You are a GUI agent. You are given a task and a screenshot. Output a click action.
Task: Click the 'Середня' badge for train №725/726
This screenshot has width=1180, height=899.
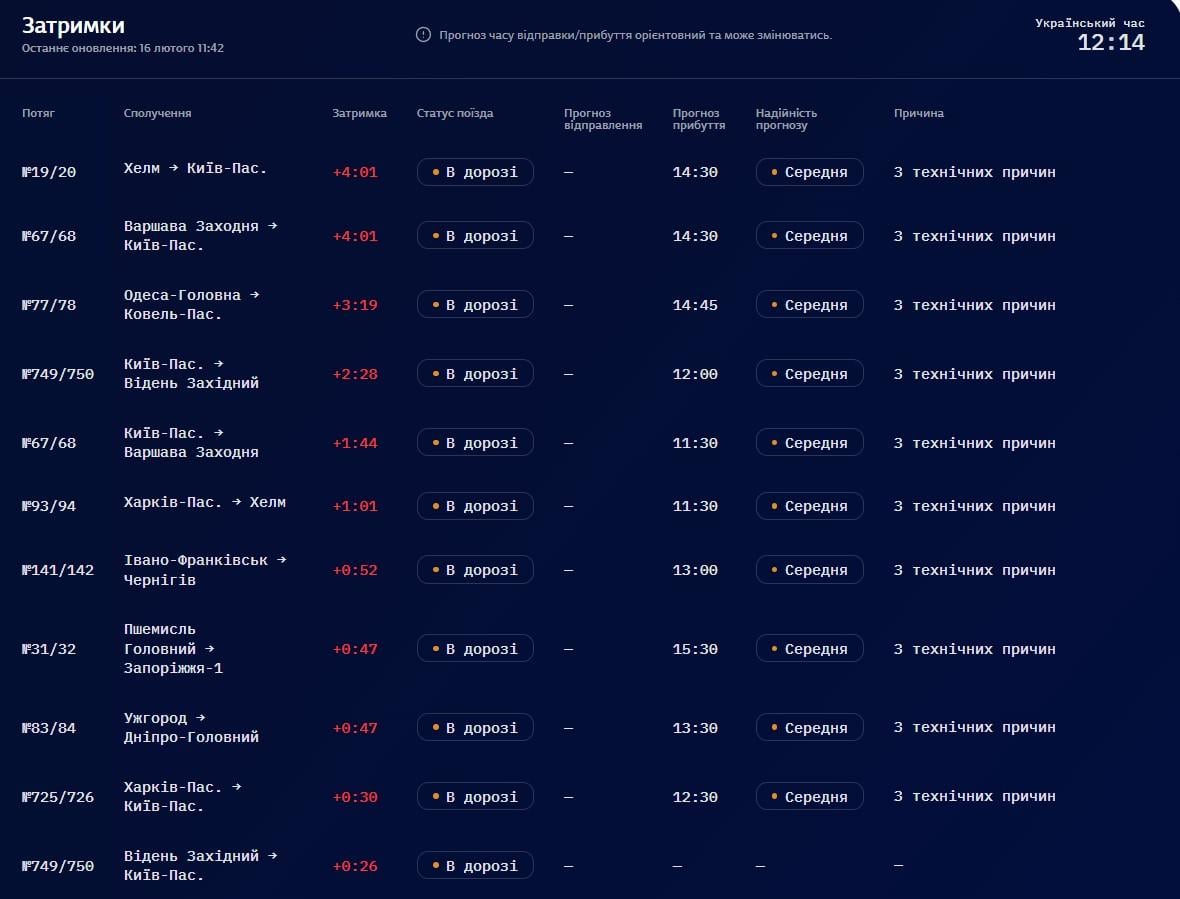pos(809,797)
